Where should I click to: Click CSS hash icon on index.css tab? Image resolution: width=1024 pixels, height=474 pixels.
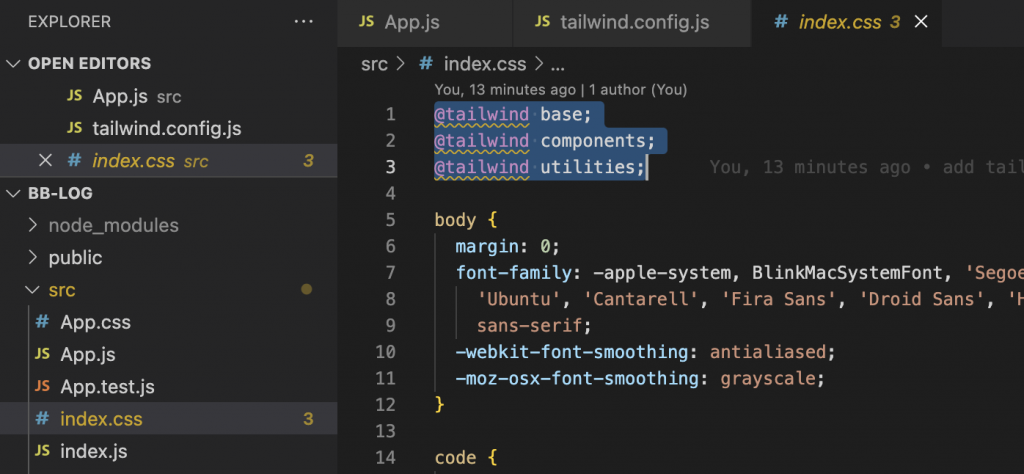(x=781, y=21)
